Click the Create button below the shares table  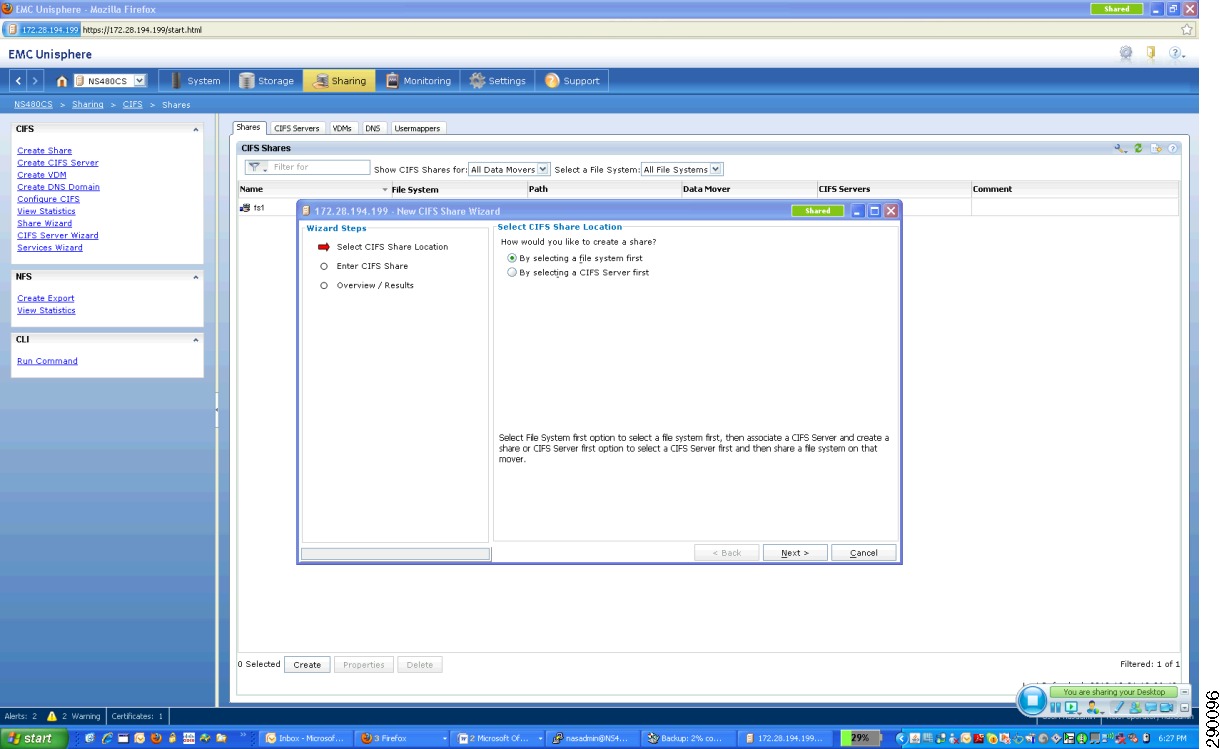tap(307, 665)
